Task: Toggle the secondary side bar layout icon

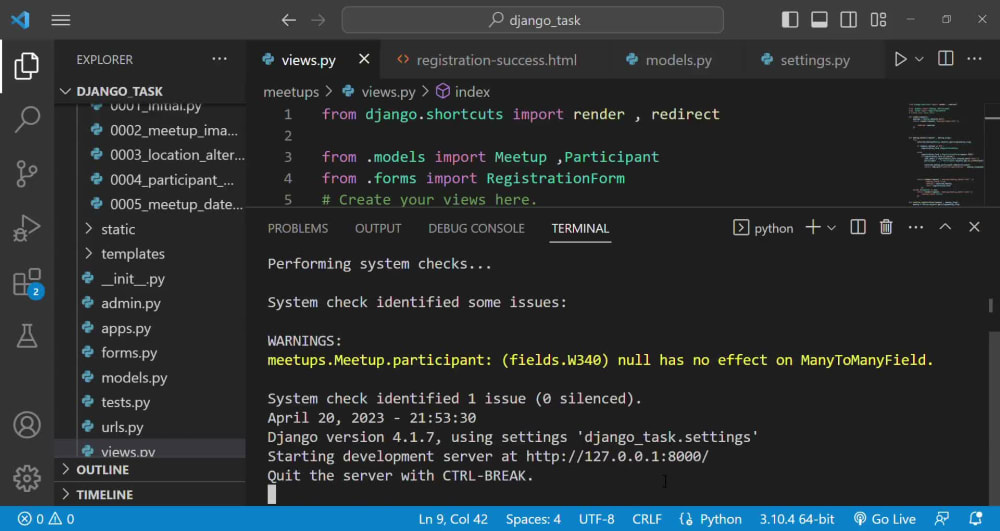Action: coord(848,20)
